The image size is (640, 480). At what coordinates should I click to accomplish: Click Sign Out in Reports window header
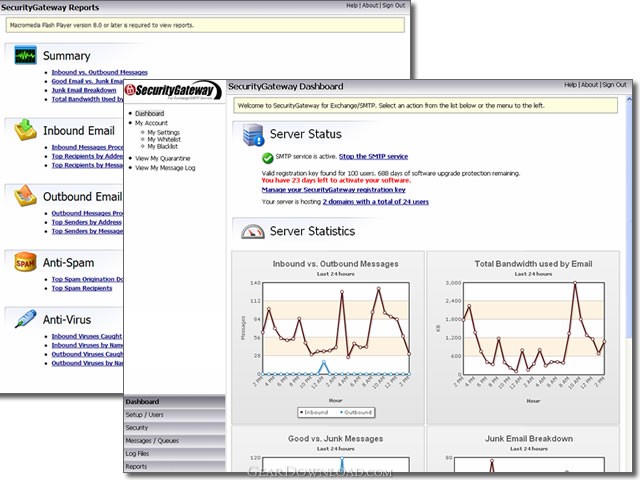coord(393,5)
